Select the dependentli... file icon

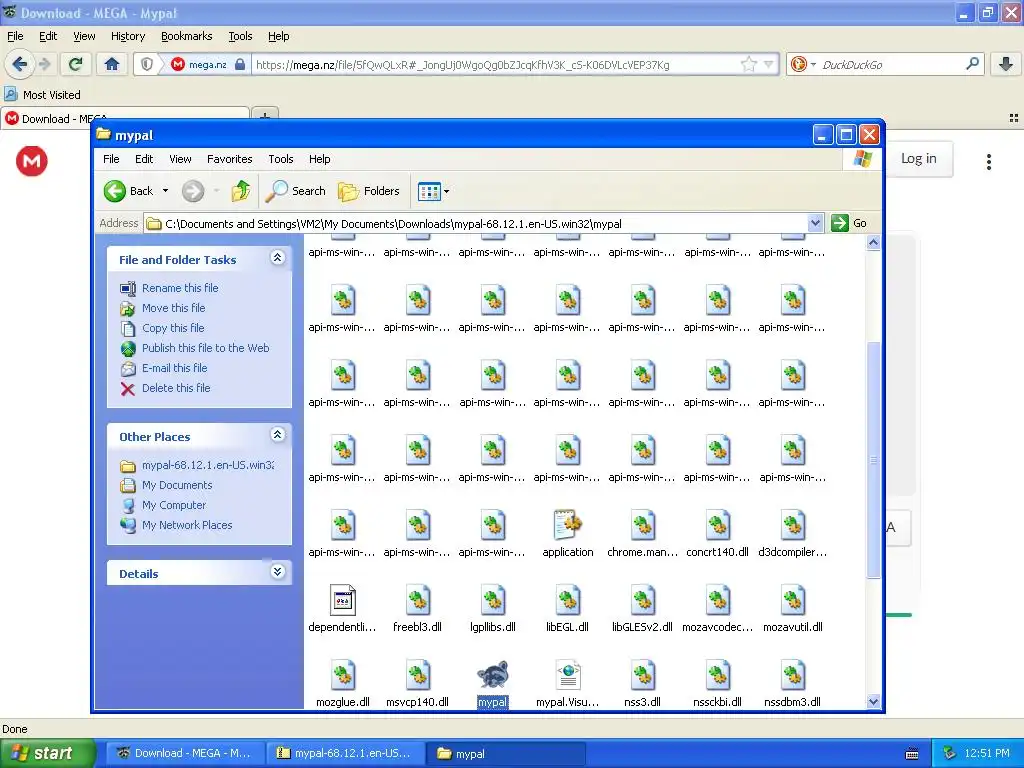pyautogui.click(x=343, y=601)
